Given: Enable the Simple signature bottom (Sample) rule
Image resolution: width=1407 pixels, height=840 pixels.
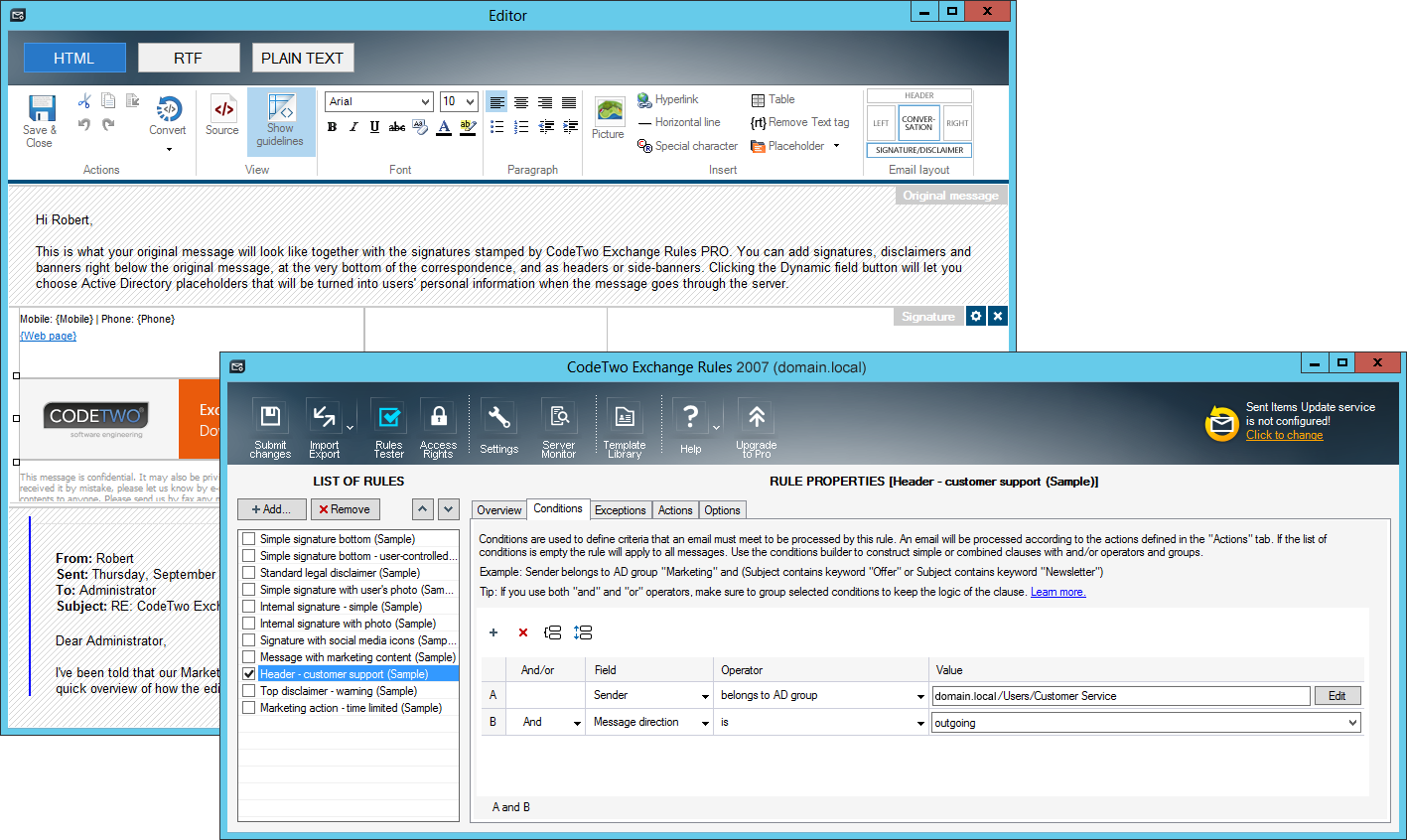Looking at the screenshot, I should 249,539.
